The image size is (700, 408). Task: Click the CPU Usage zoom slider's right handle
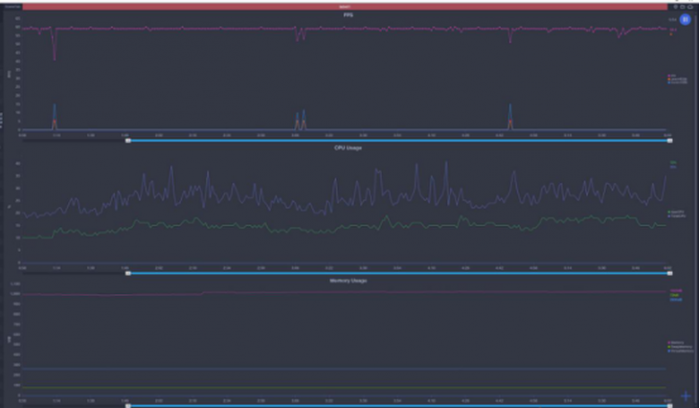pos(669,272)
